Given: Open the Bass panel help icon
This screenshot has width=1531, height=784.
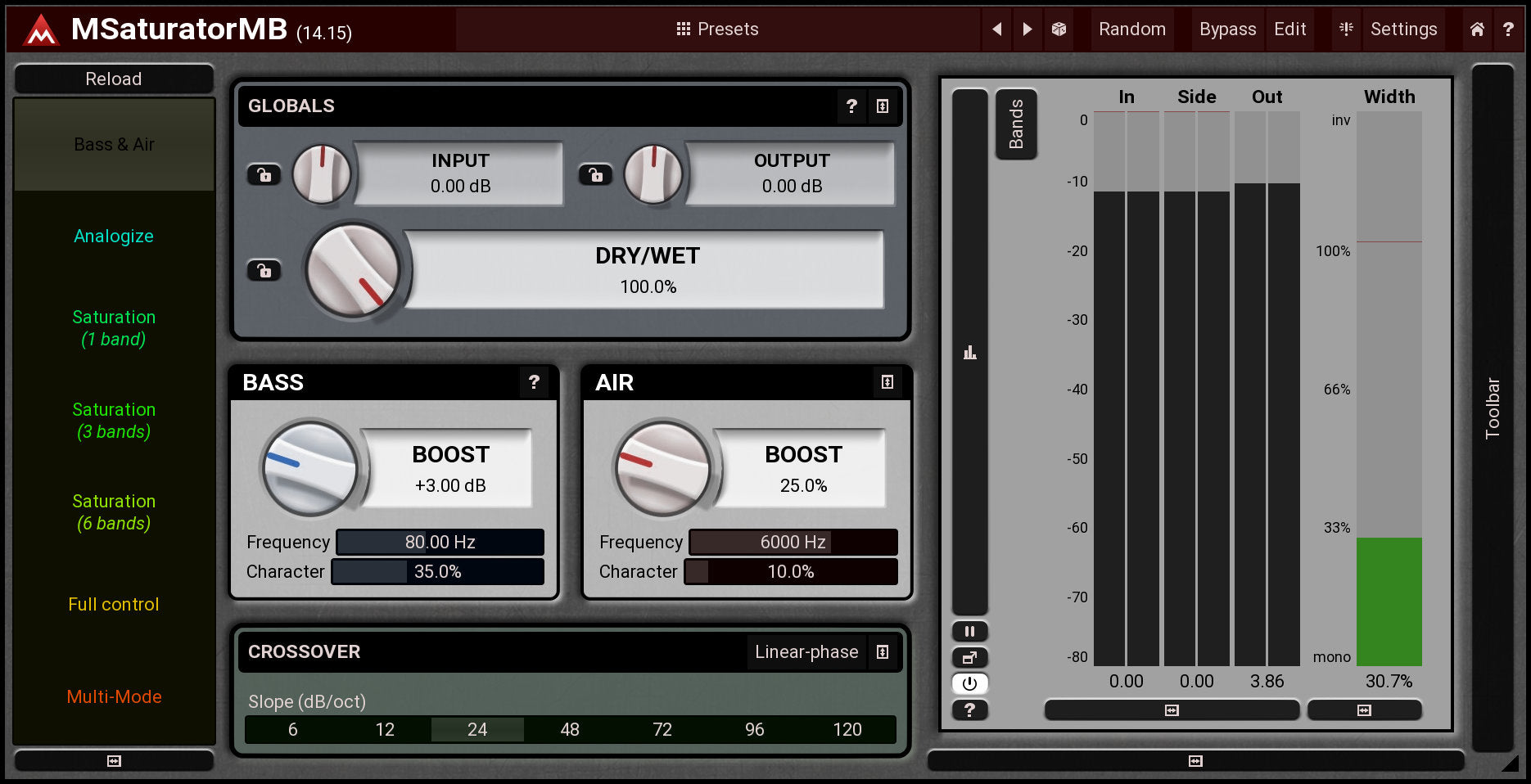Looking at the screenshot, I should pos(534,382).
